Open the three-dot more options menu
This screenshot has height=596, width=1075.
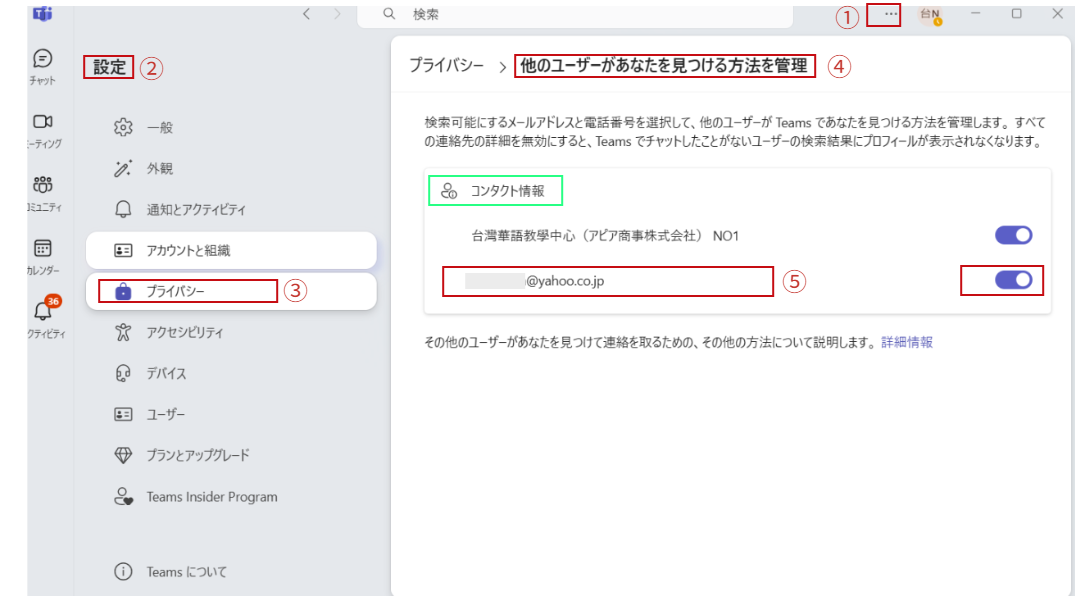click(x=890, y=14)
